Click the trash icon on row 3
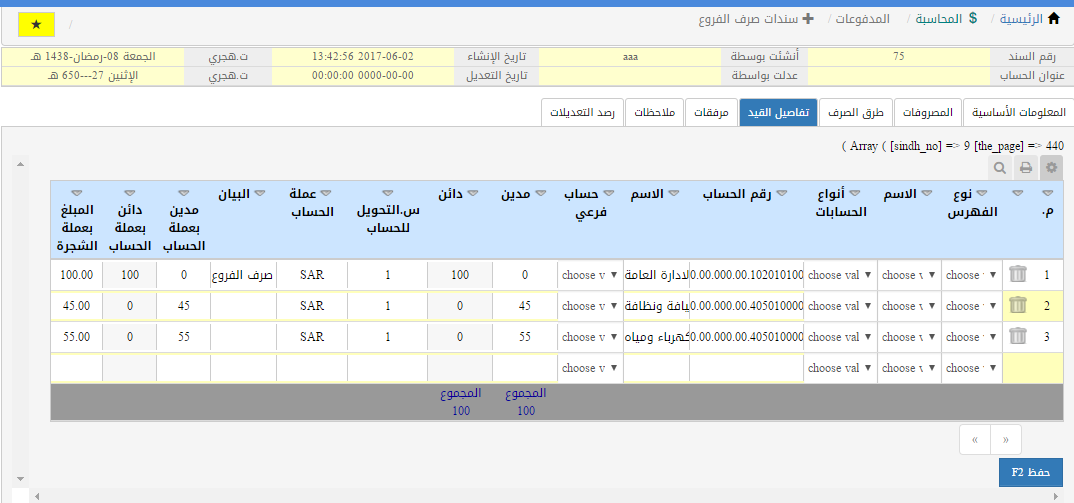The width and height of the screenshot is (1074, 503). tap(1017, 337)
